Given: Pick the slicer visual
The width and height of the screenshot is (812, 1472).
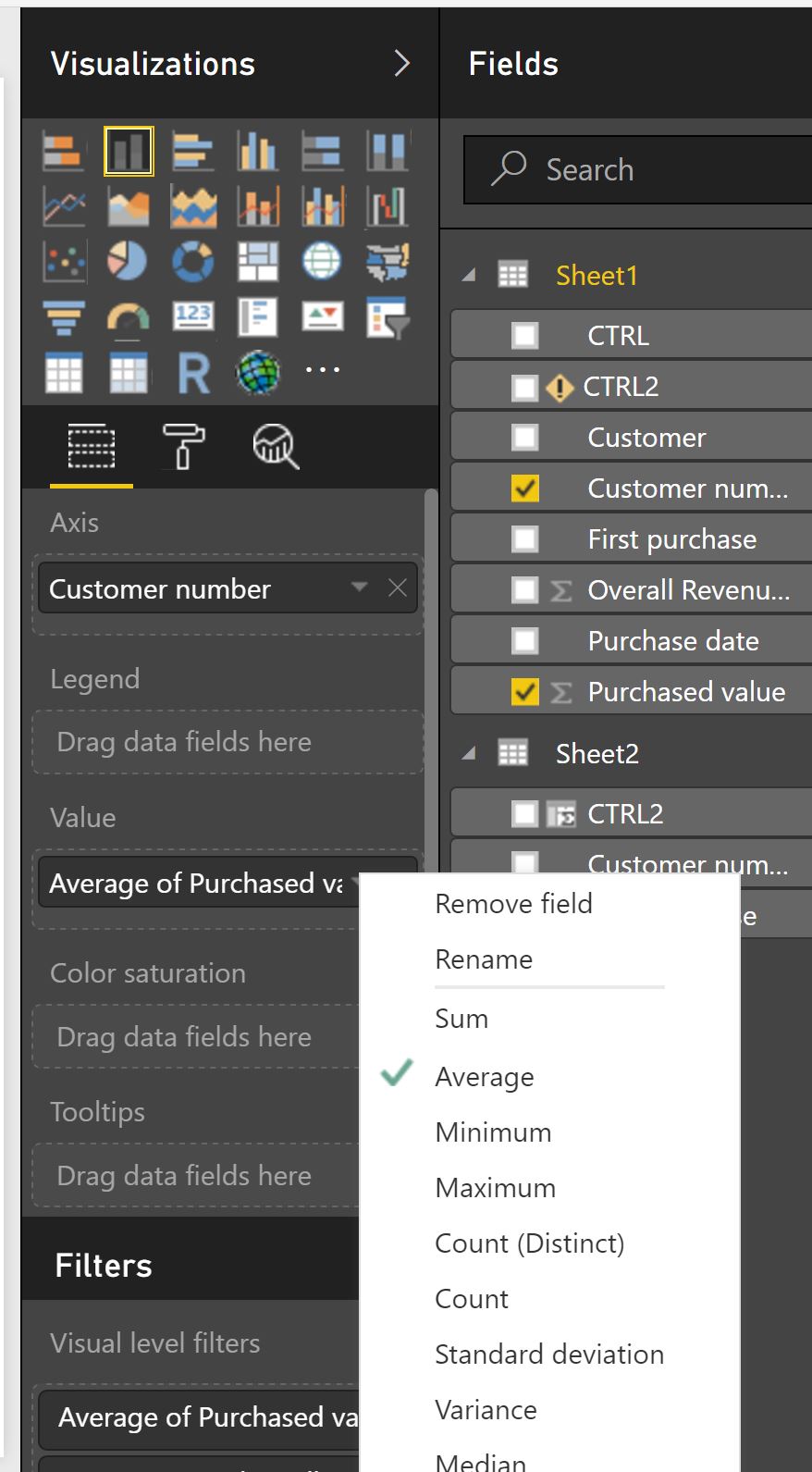Looking at the screenshot, I should click(x=387, y=318).
